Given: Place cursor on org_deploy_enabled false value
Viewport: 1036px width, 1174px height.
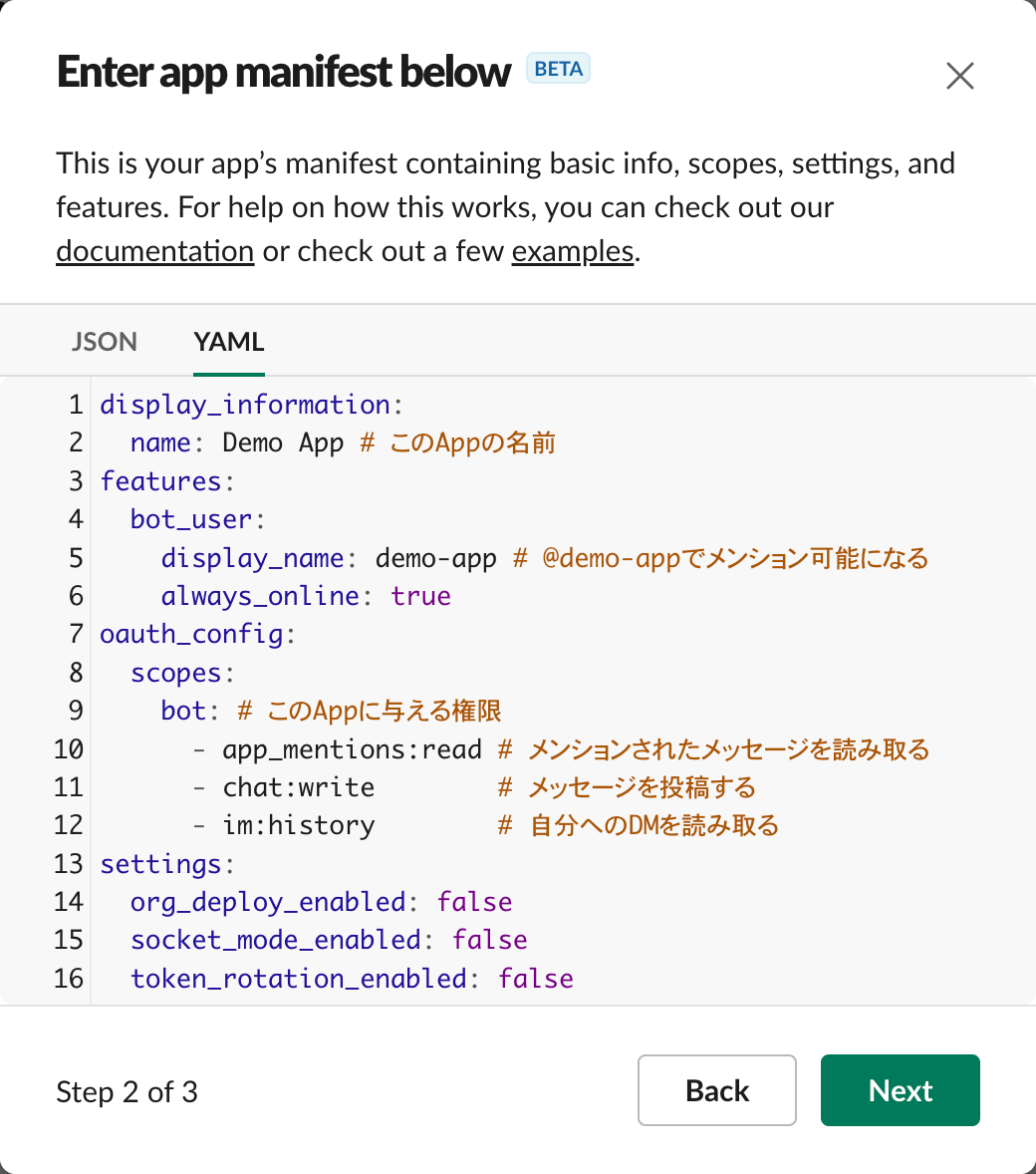Looking at the screenshot, I should (474, 902).
